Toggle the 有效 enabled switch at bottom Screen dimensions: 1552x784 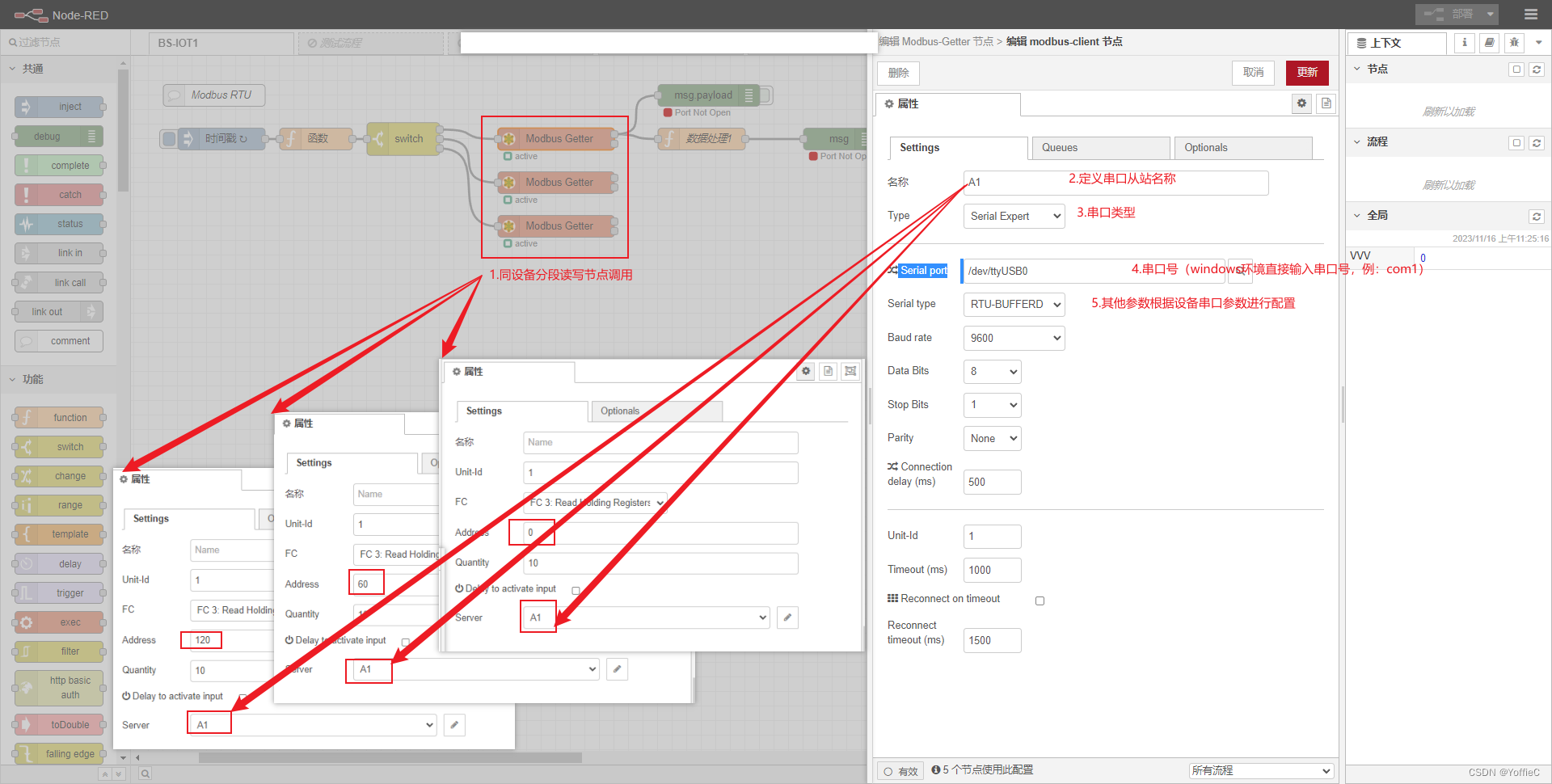[x=900, y=771]
